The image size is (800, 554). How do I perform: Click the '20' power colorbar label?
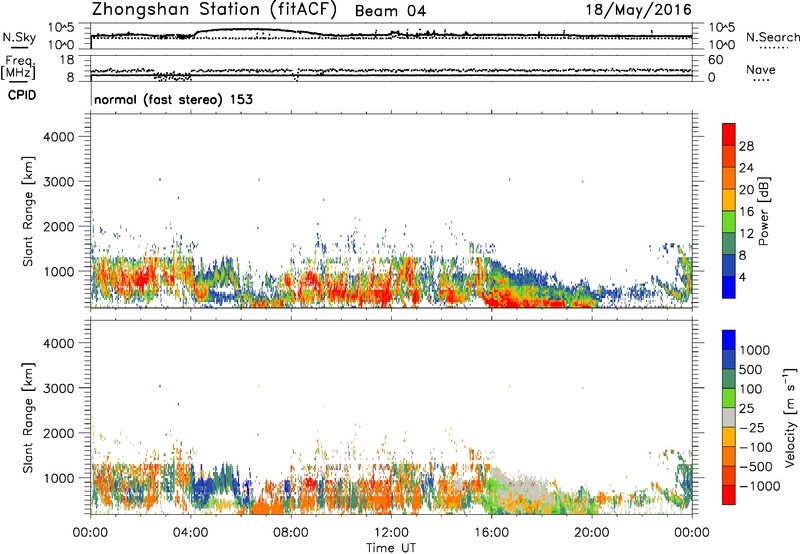pos(746,190)
